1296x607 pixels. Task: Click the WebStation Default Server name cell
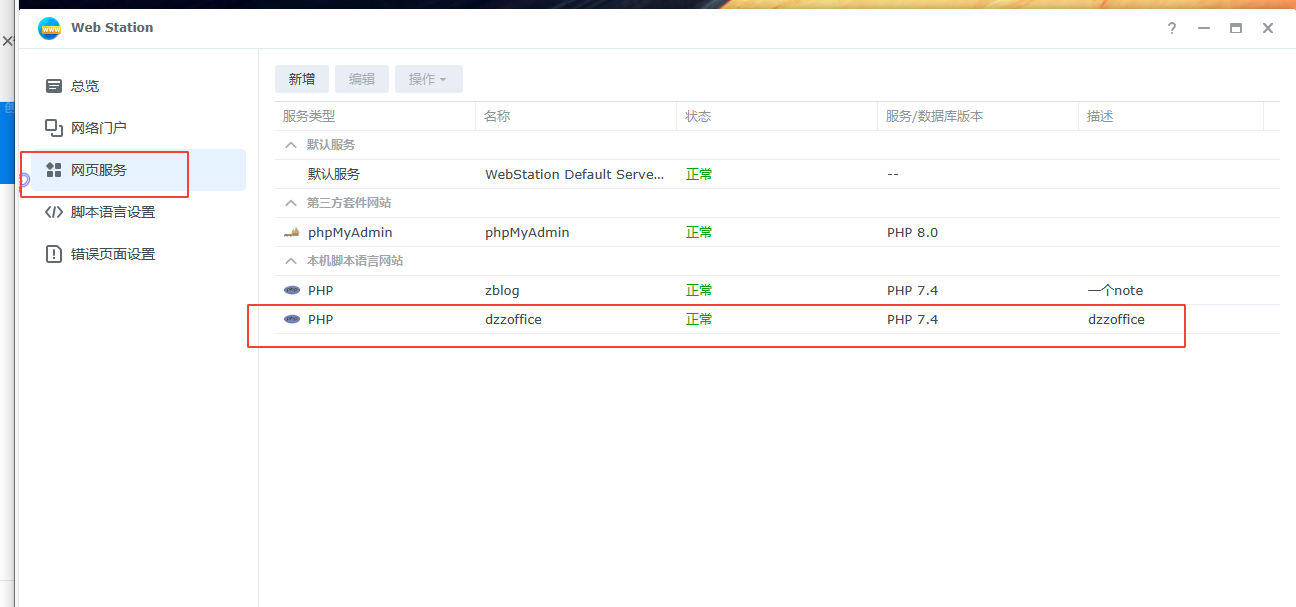(574, 174)
